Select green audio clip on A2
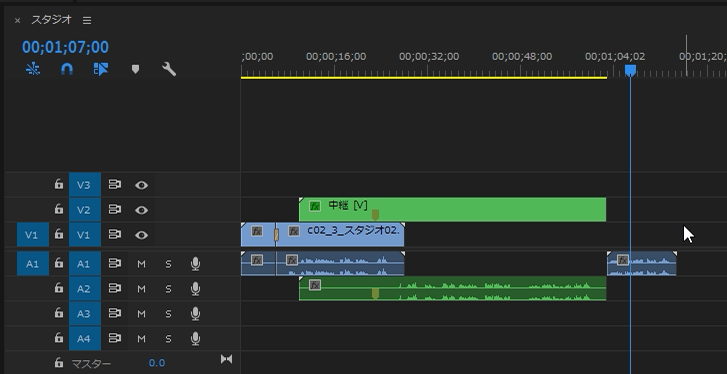The width and height of the screenshot is (727, 374). coord(453,288)
